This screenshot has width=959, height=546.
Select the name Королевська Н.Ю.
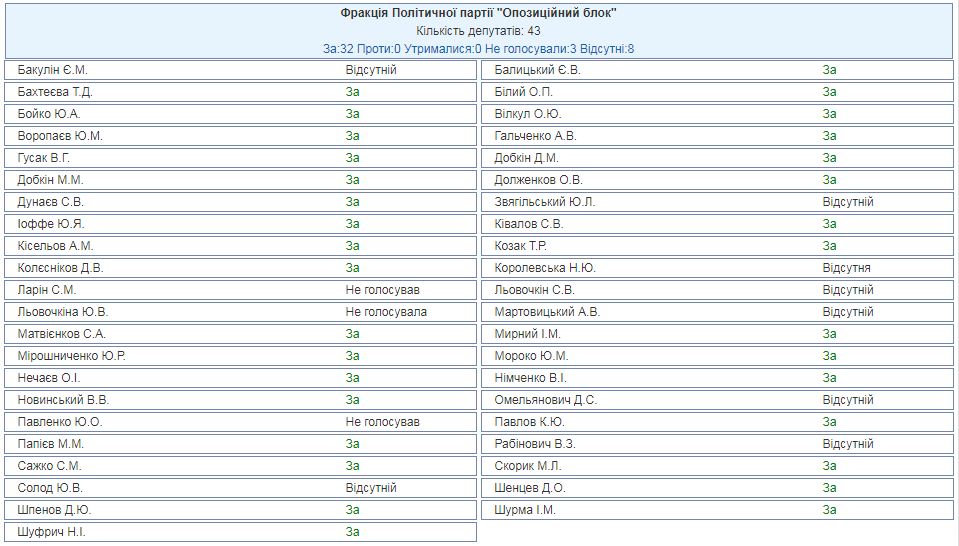pyautogui.click(x=545, y=268)
